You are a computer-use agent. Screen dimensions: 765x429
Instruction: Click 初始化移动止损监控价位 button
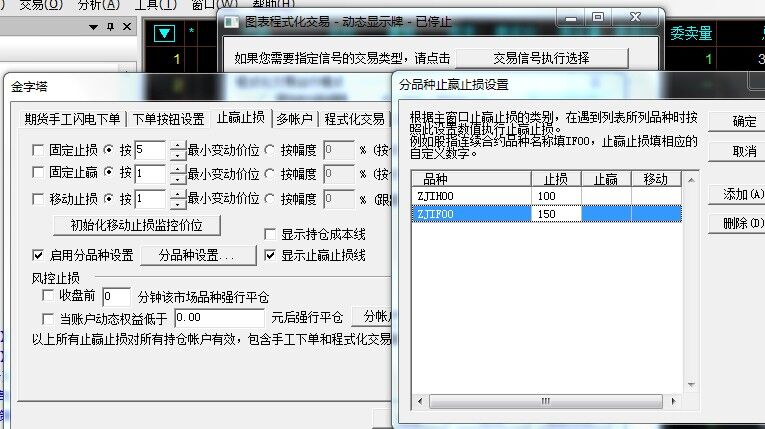(x=137, y=225)
